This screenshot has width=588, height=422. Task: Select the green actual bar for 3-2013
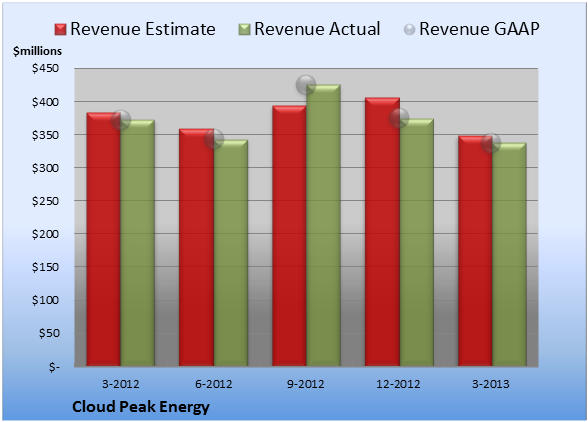509,254
